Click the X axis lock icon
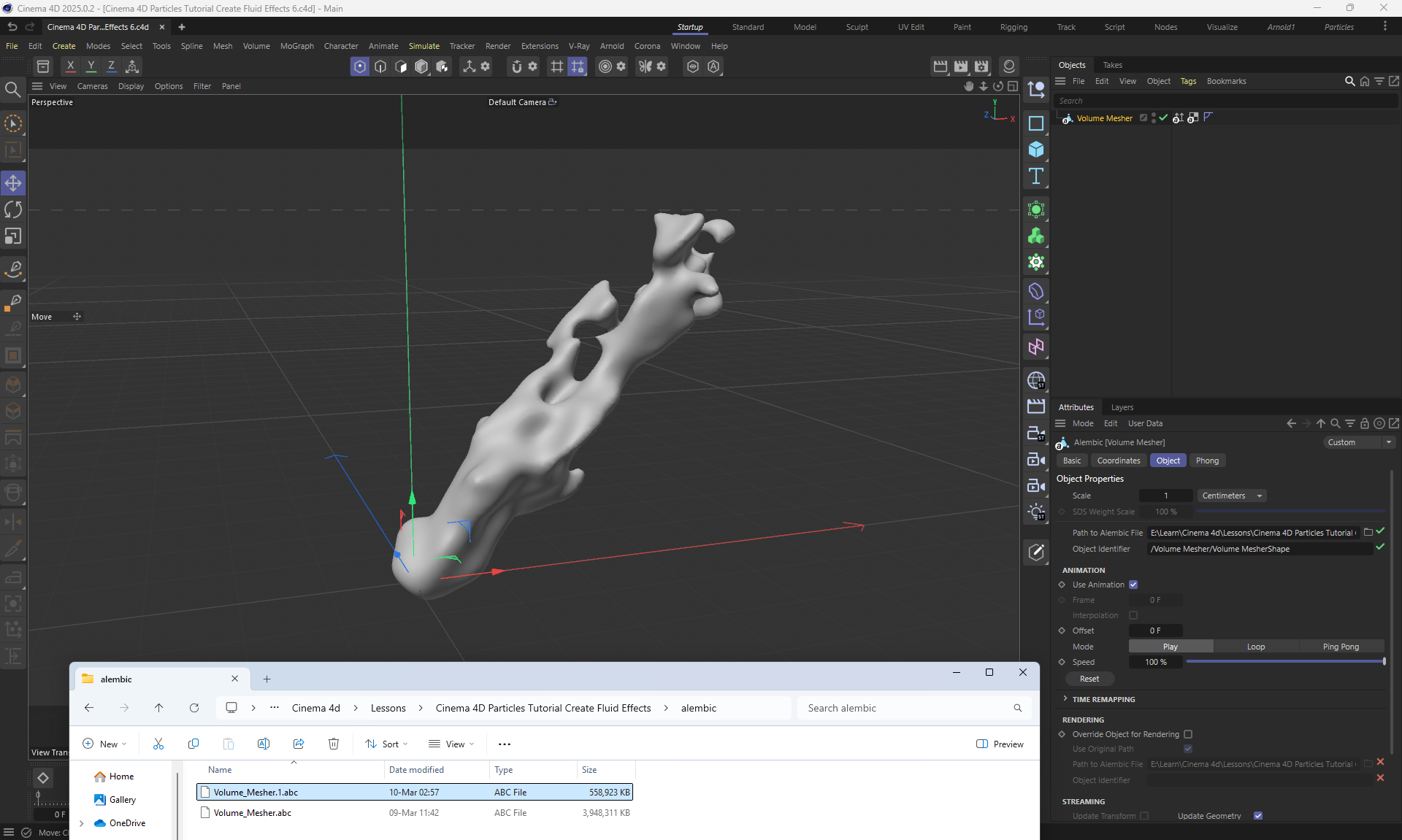 pyautogui.click(x=70, y=66)
